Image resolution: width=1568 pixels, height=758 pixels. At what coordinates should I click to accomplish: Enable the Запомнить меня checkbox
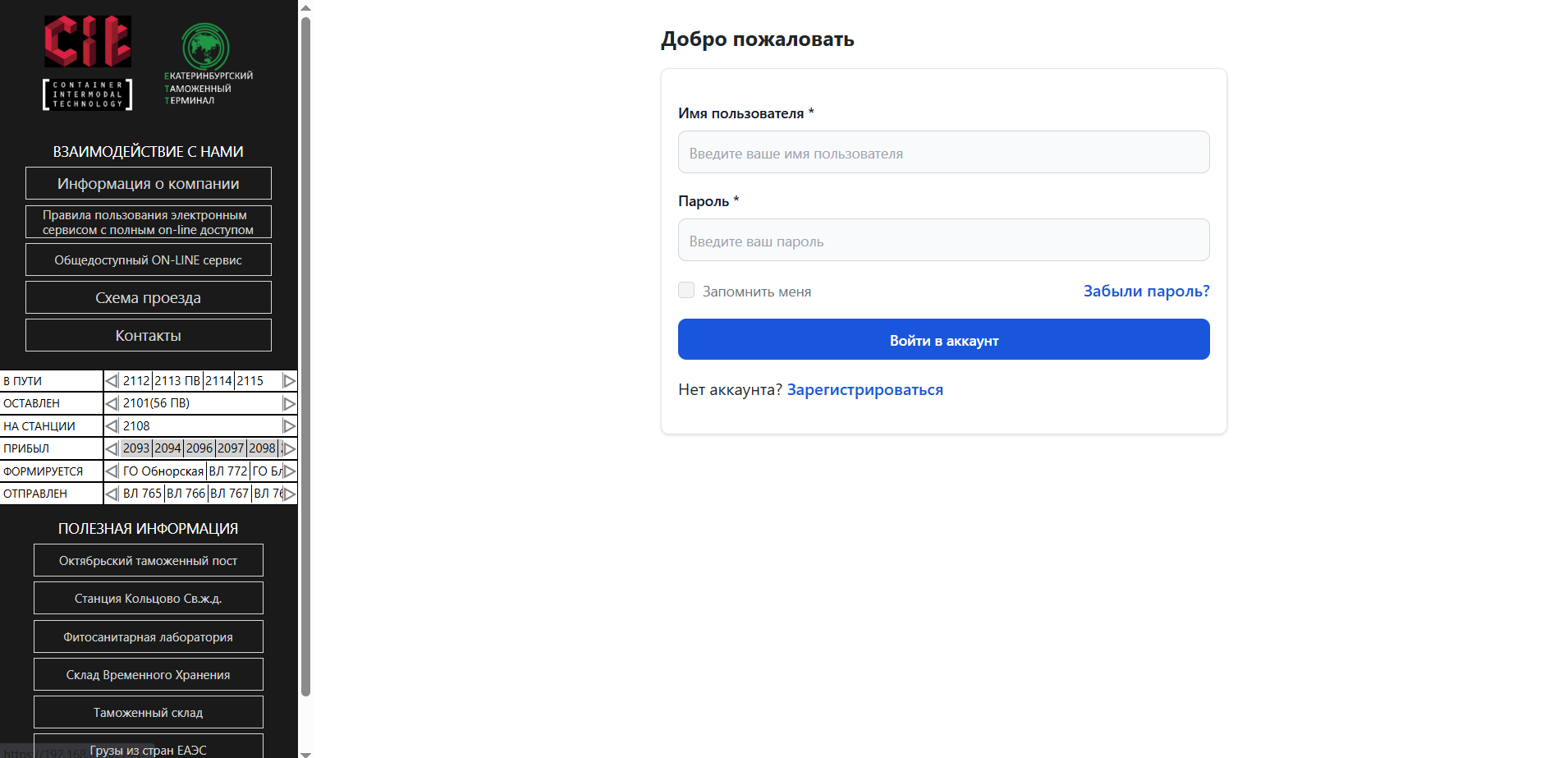(685, 290)
